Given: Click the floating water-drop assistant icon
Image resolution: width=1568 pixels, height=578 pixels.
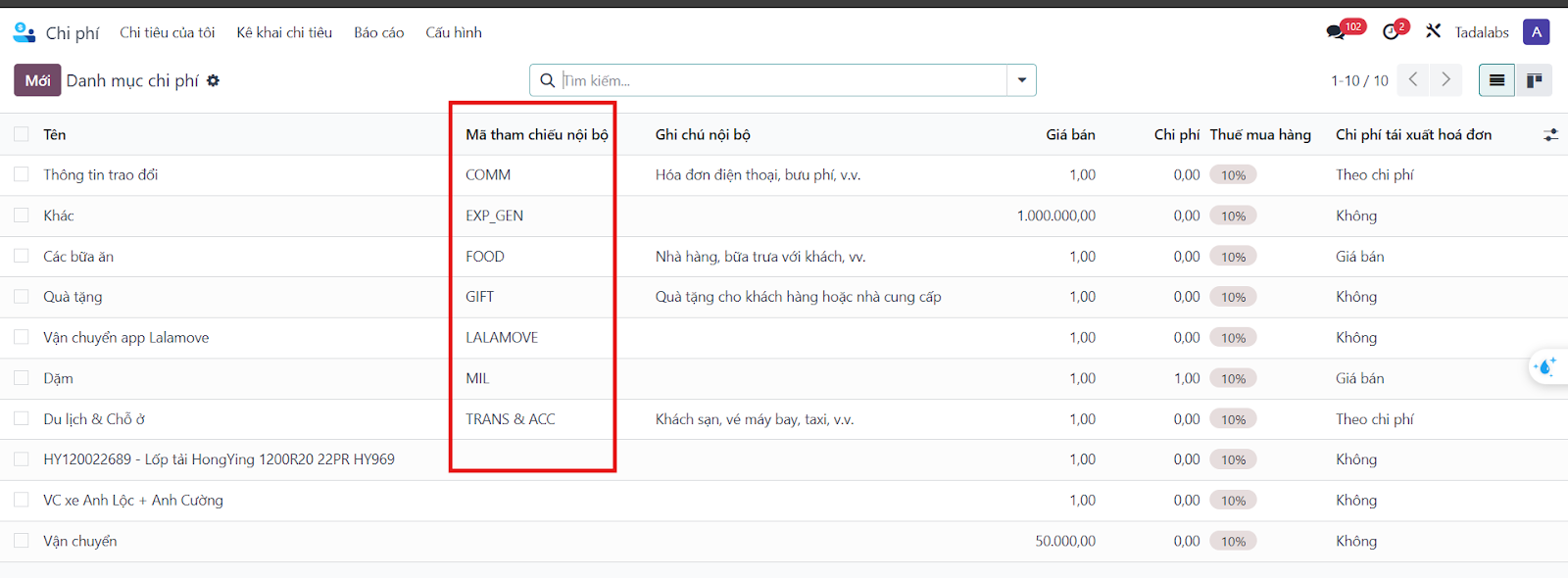Looking at the screenshot, I should coord(1547,366).
